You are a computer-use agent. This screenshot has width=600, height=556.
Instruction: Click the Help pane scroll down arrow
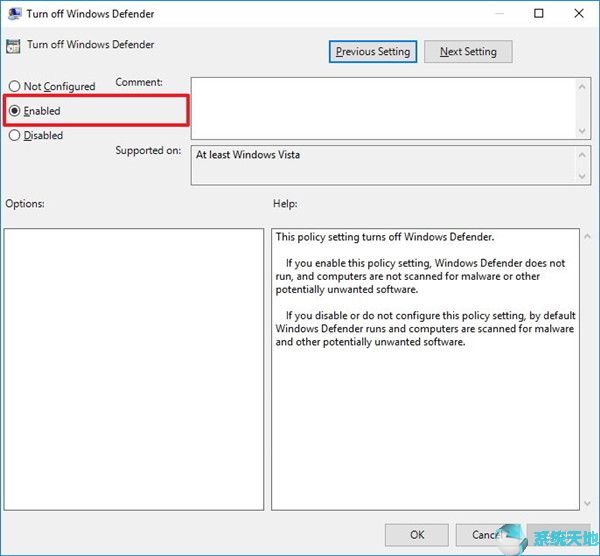click(x=587, y=504)
